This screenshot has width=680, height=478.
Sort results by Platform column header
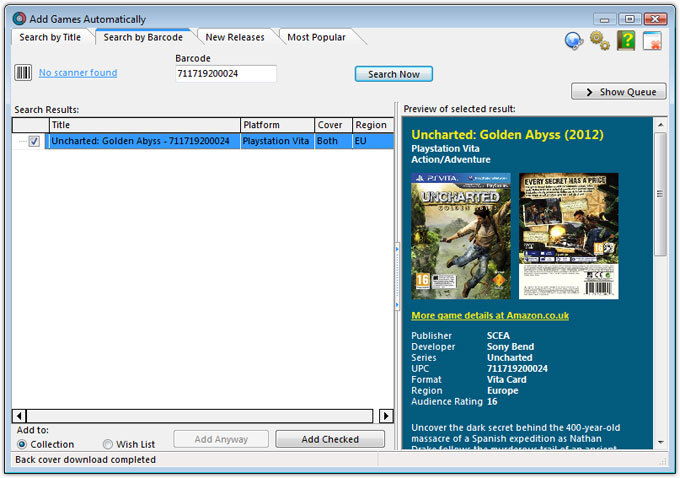(277, 125)
